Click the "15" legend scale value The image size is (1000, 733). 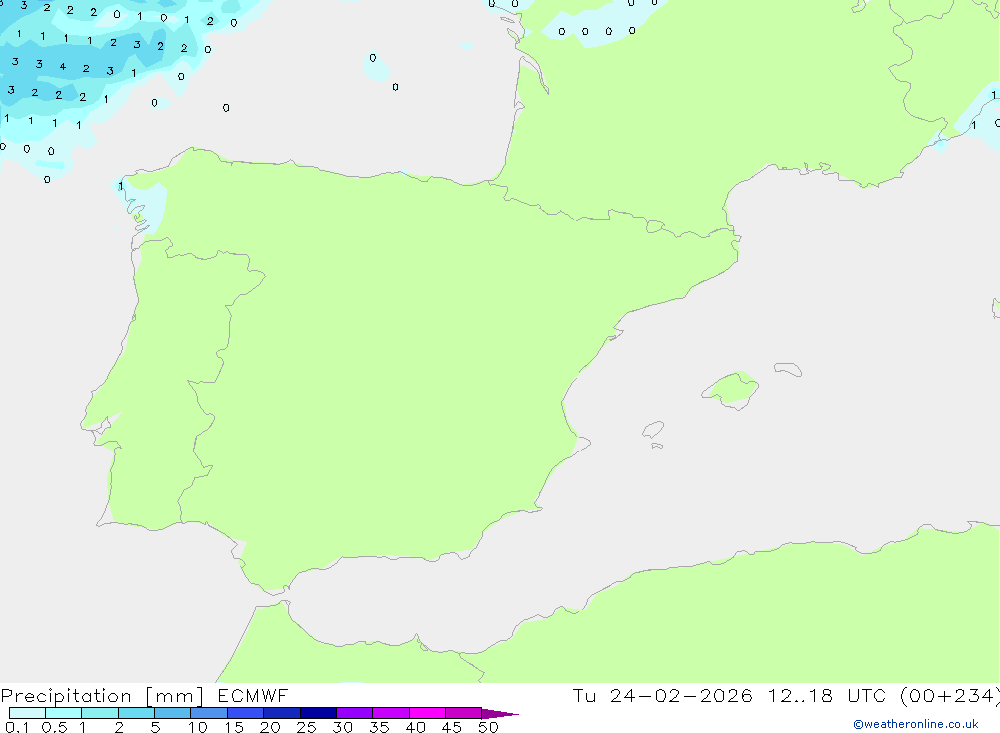(x=234, y=727)
